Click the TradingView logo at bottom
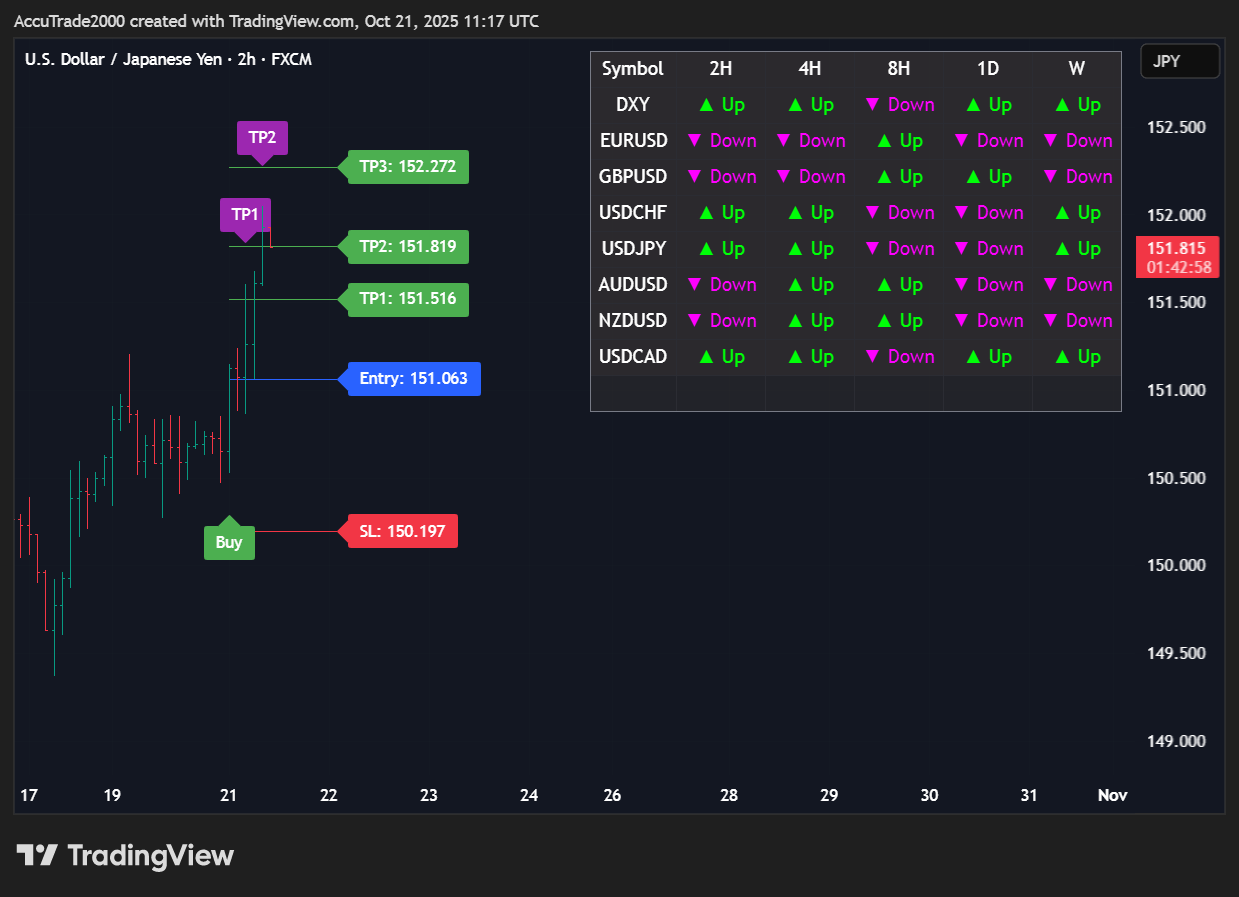This screenshot has height=897, width=1239. pos(125,856)
